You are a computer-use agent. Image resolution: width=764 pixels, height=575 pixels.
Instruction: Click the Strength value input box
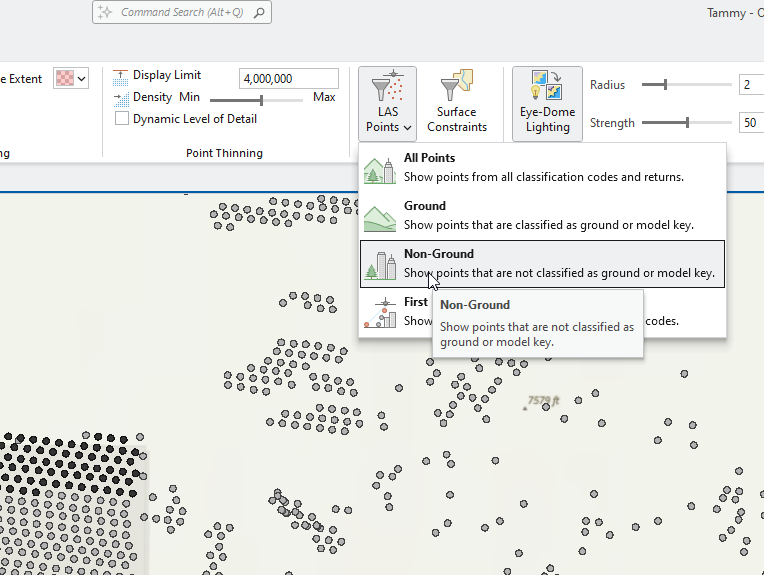click(750, 123)
